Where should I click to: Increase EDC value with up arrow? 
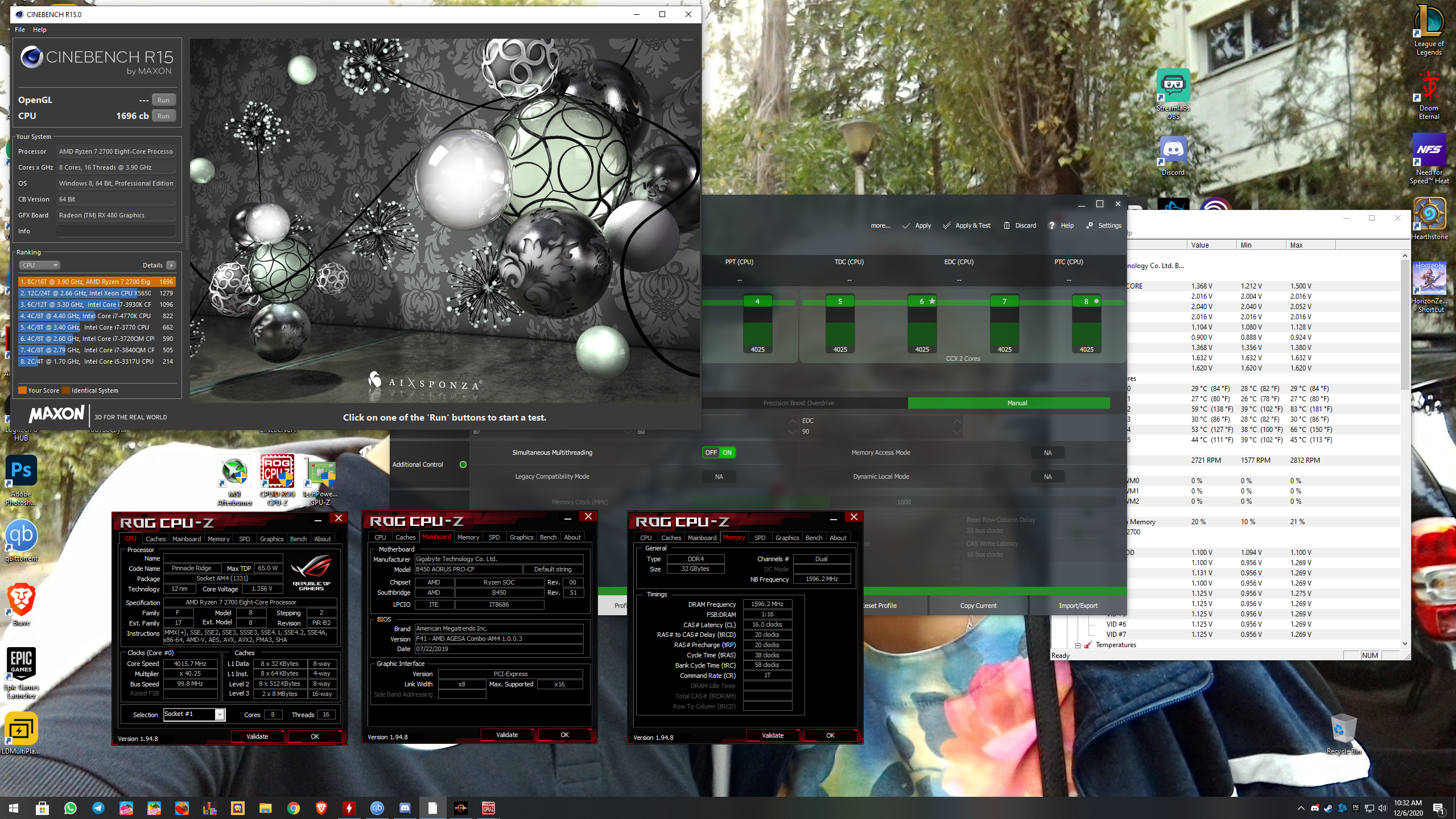click(x=957, y=421)
